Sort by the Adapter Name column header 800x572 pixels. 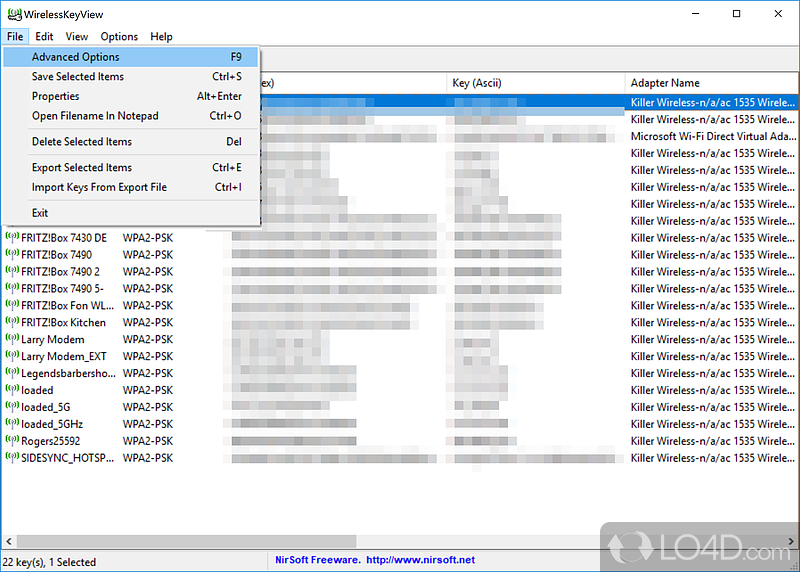(x=712, y=83)
